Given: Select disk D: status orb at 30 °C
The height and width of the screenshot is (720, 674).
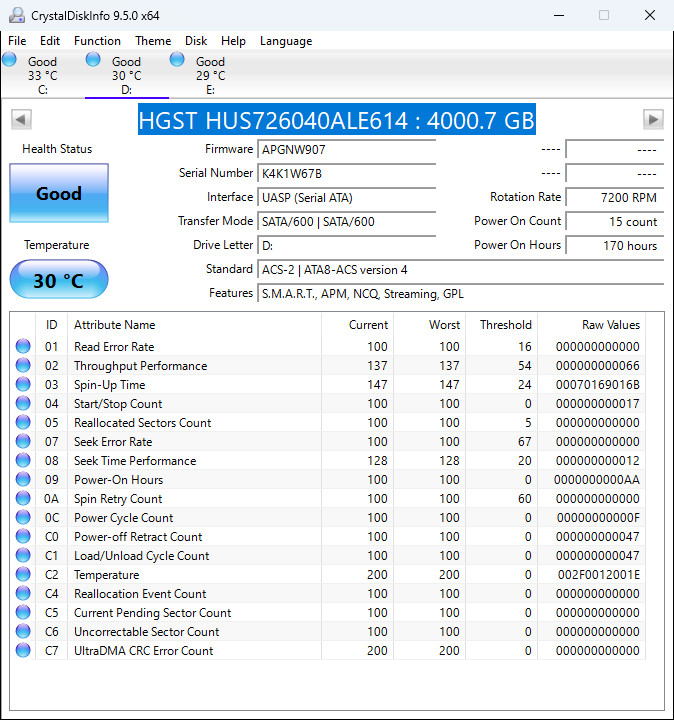Looking at the screenshot, I should click(93, 60).
